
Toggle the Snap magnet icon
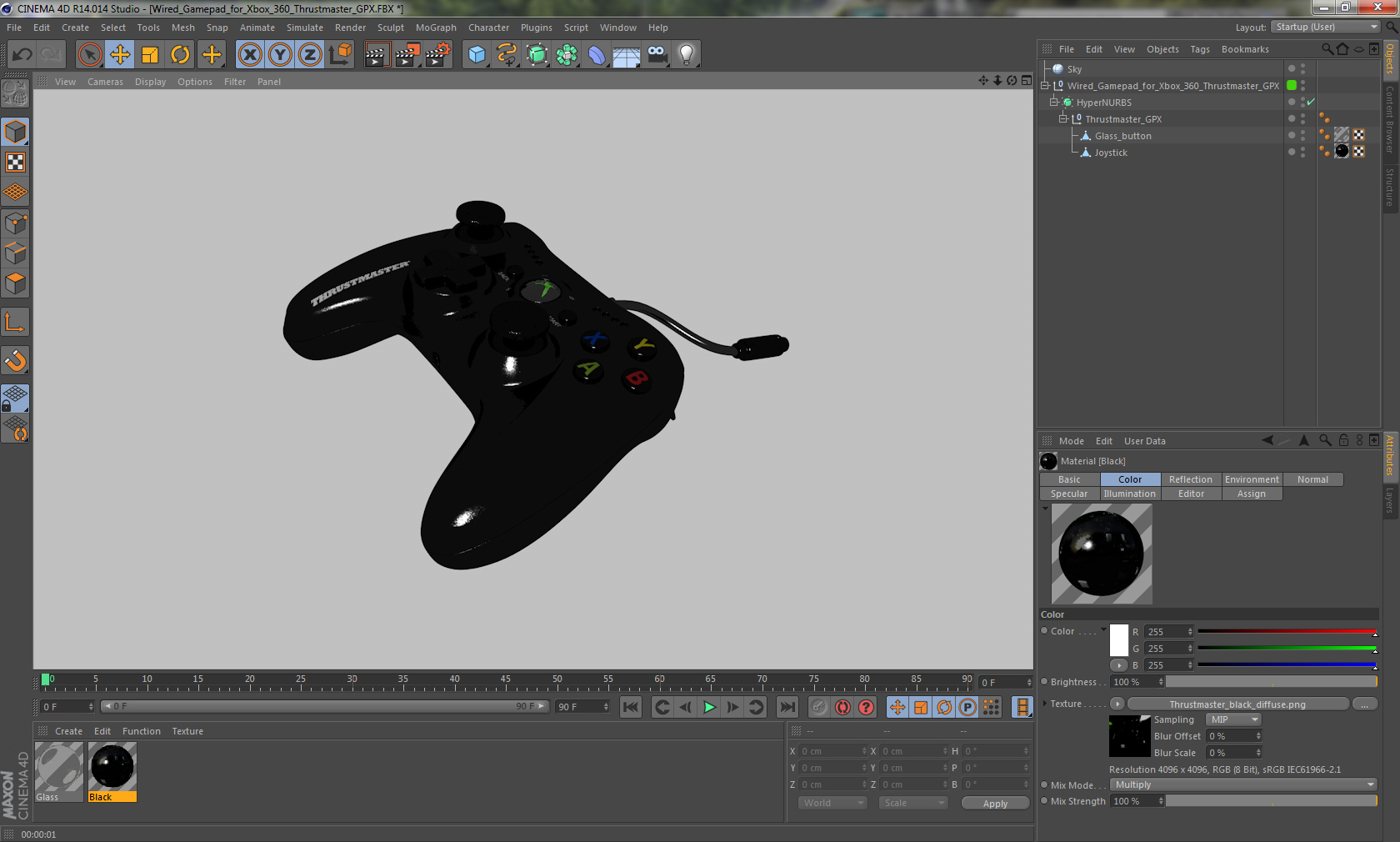tap(16, 361)
